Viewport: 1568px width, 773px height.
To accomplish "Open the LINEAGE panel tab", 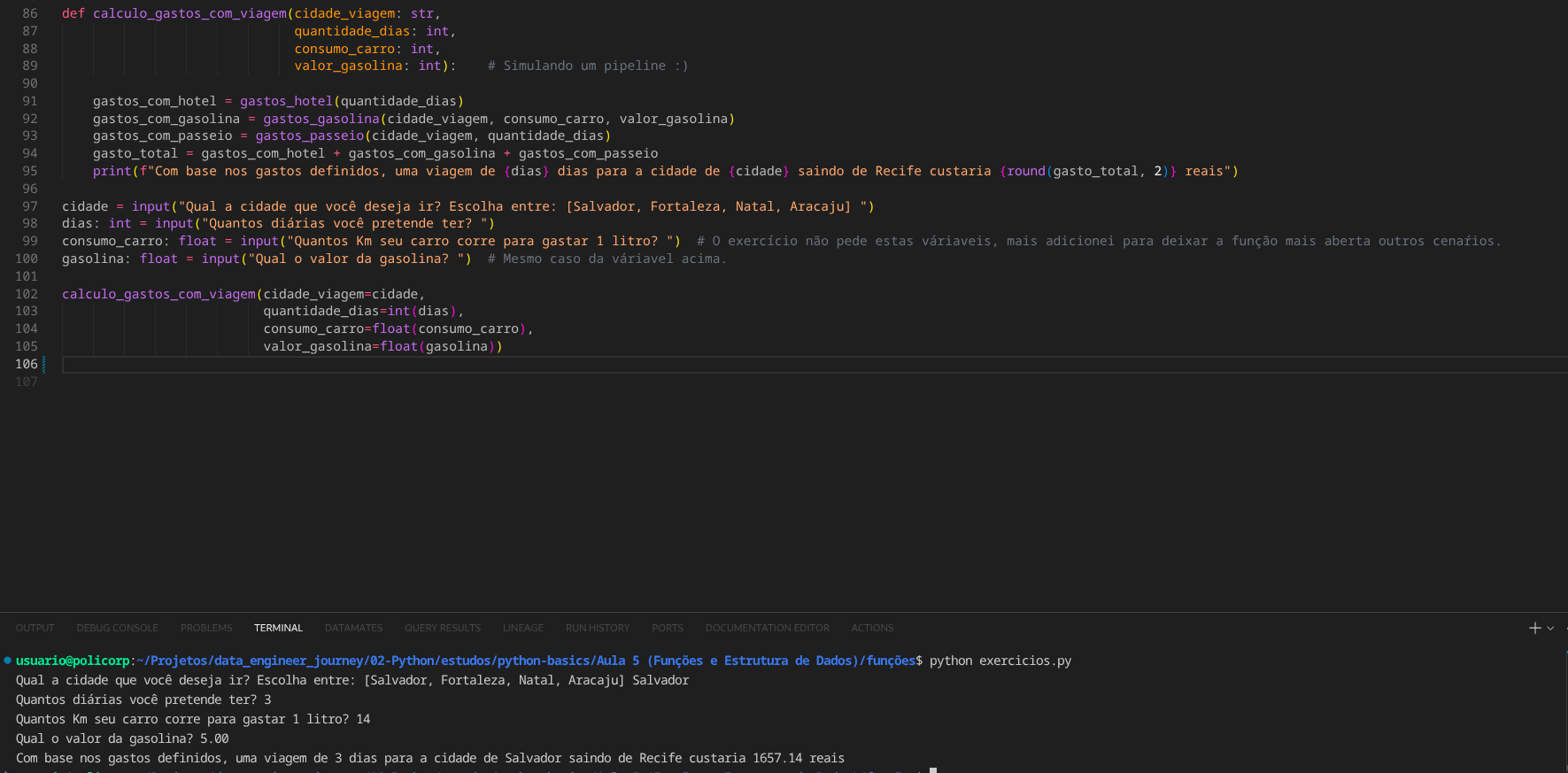I will 523,628.
